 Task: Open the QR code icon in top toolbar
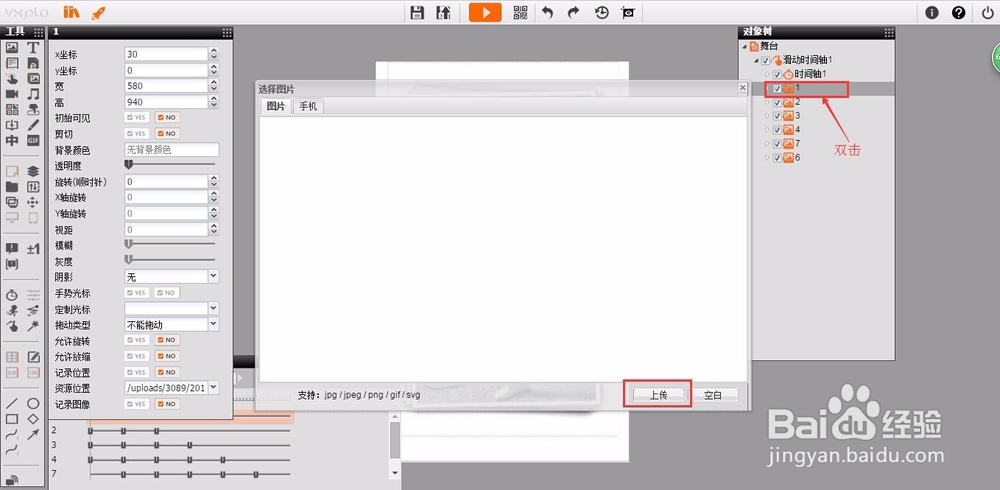pyautogui.click(x=520, y=12)
